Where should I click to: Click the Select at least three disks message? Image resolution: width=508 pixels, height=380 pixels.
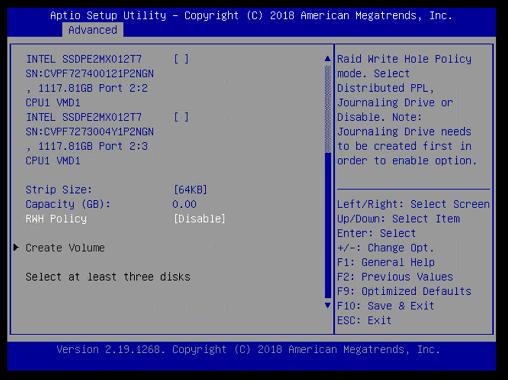[108, 277]
